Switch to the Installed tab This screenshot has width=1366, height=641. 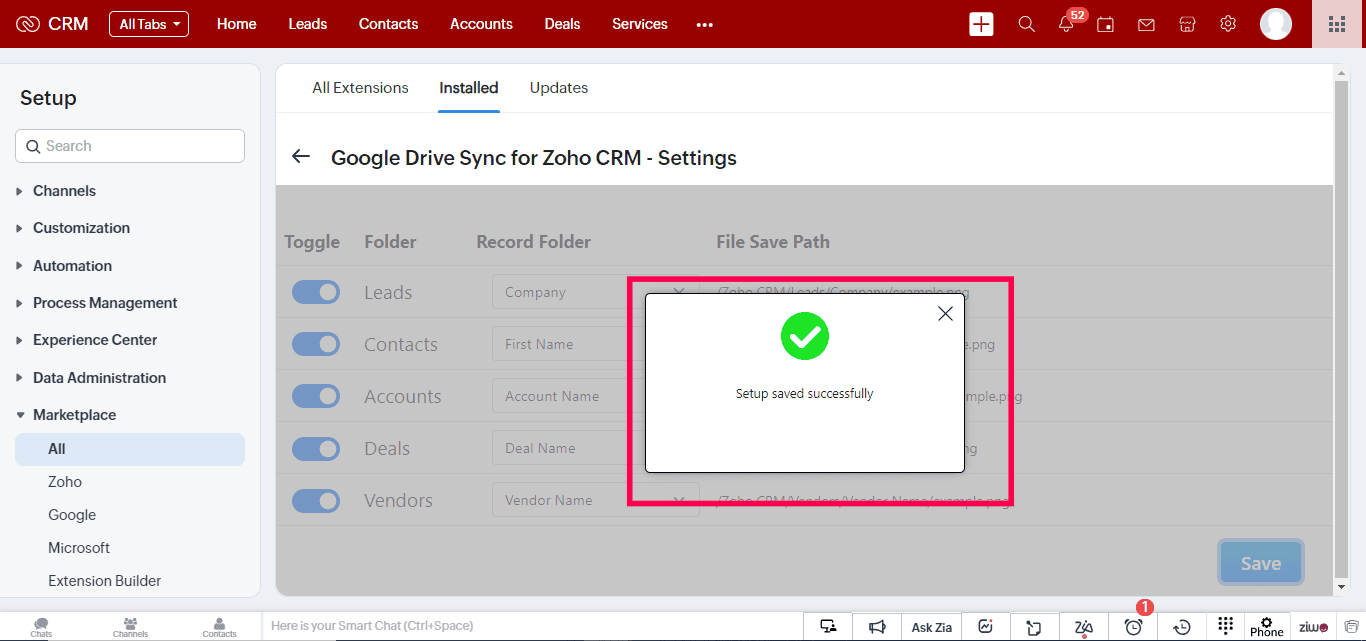point(469,88)
